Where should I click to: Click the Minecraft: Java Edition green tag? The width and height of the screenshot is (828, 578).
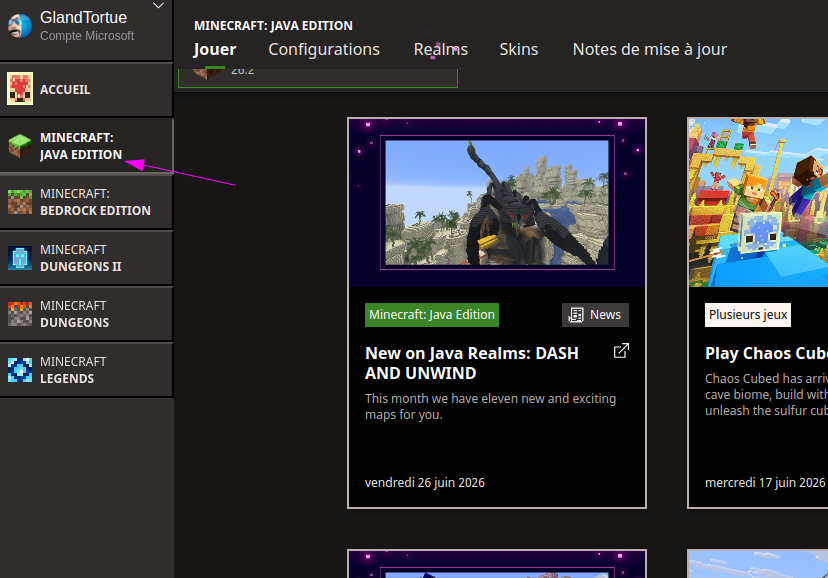431,315
